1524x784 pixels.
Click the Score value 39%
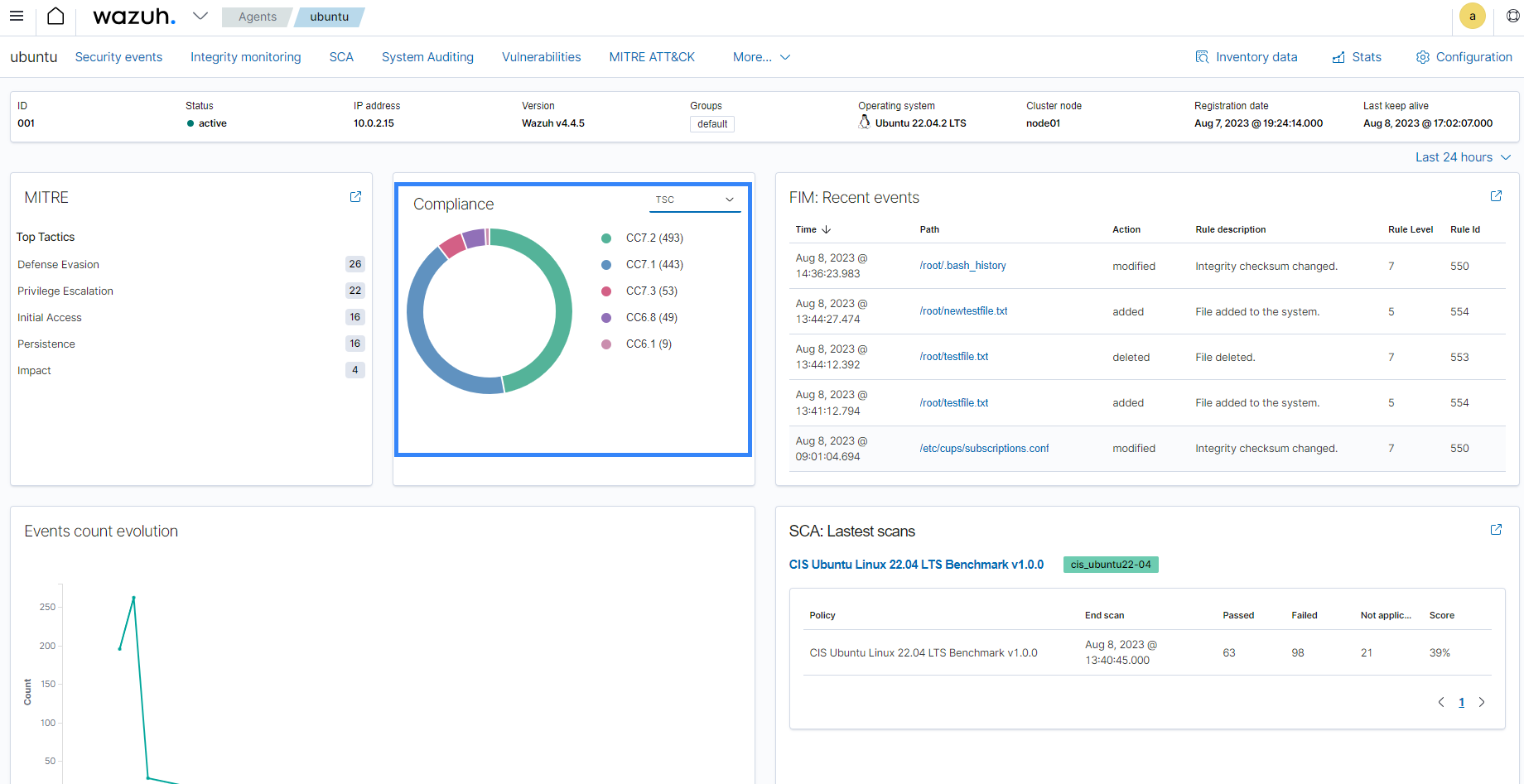[1440, 653]
